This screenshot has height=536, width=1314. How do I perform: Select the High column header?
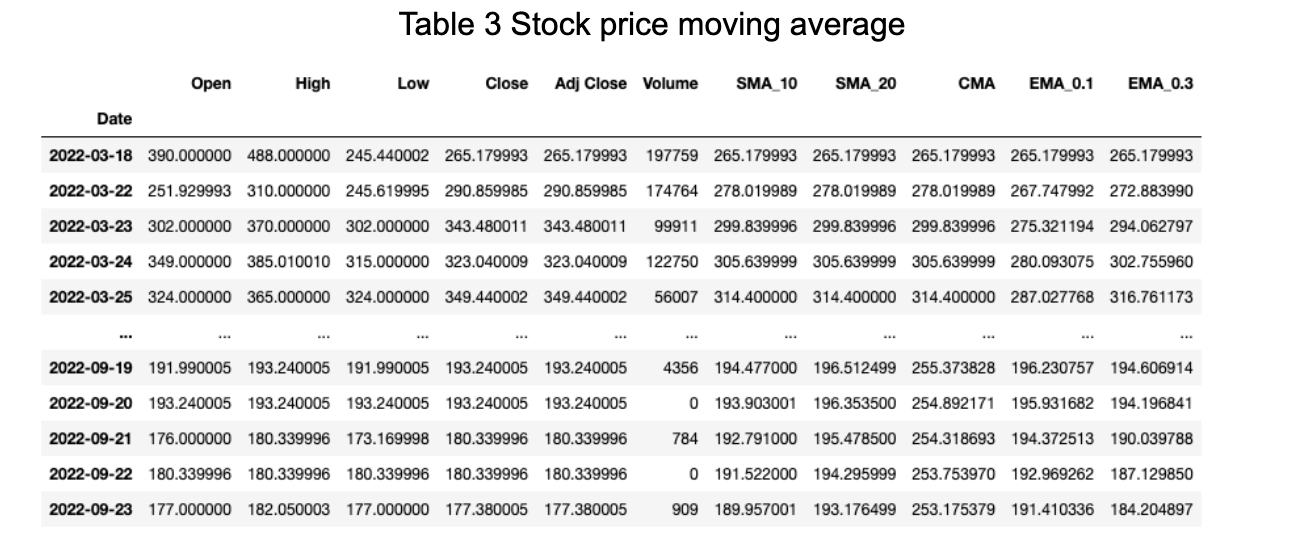coord(313,84)
